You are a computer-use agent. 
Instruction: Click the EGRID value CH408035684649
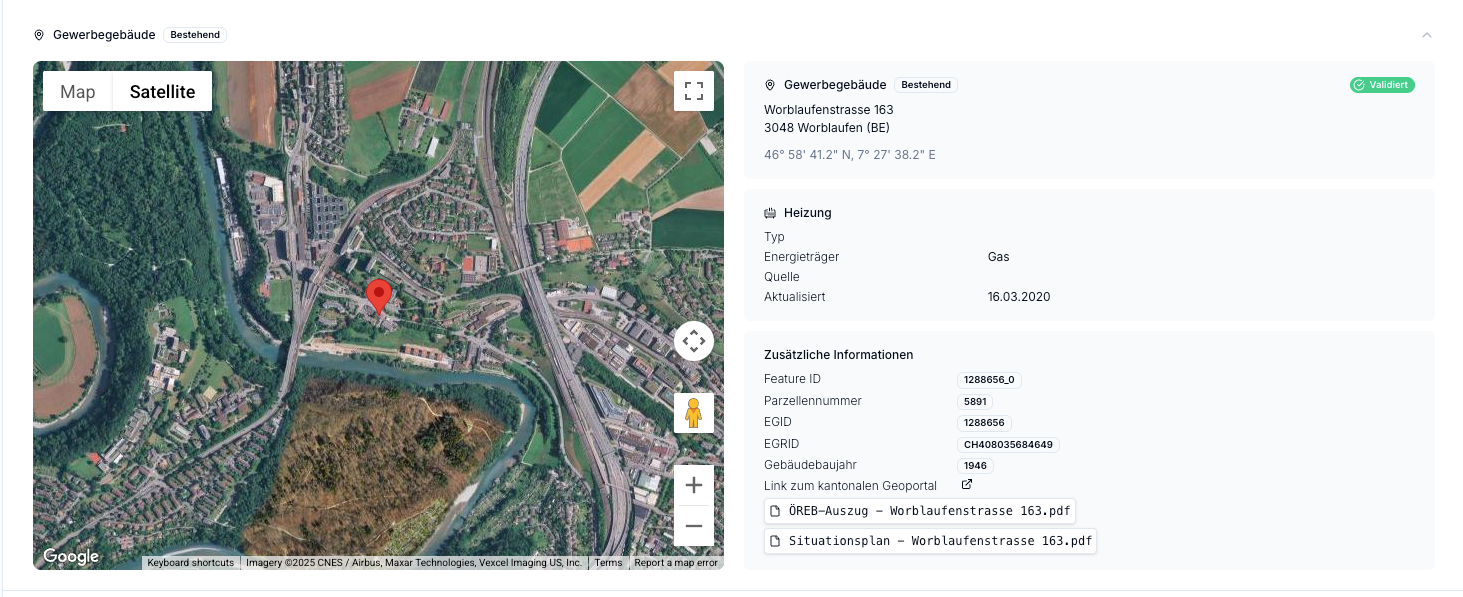(x=1008, y=445)
